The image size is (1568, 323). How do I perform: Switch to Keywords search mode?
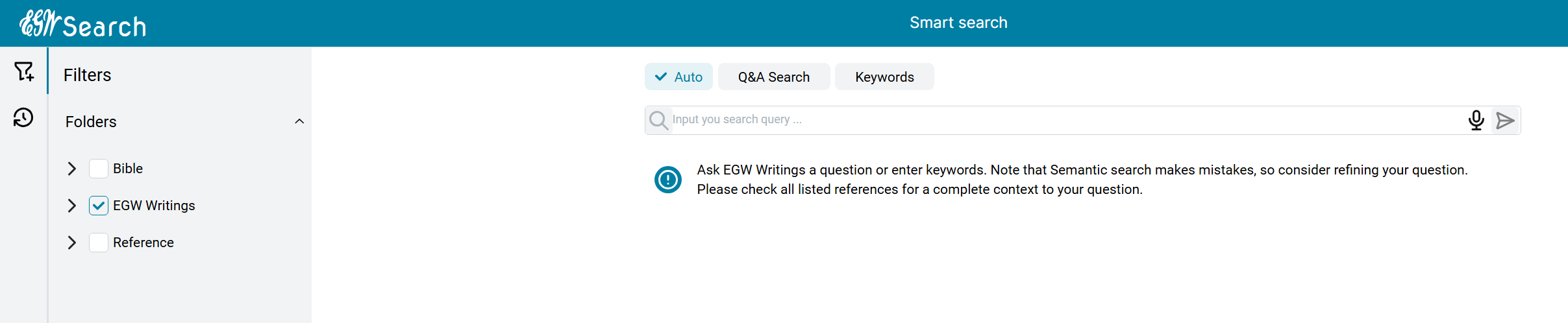884,77
